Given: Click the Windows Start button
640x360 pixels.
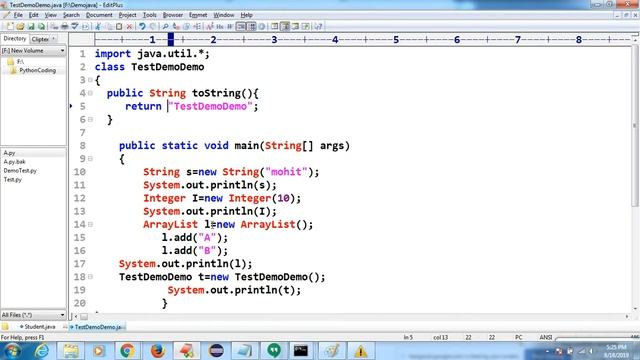Looking at the screenshot, I should (12, 351).
